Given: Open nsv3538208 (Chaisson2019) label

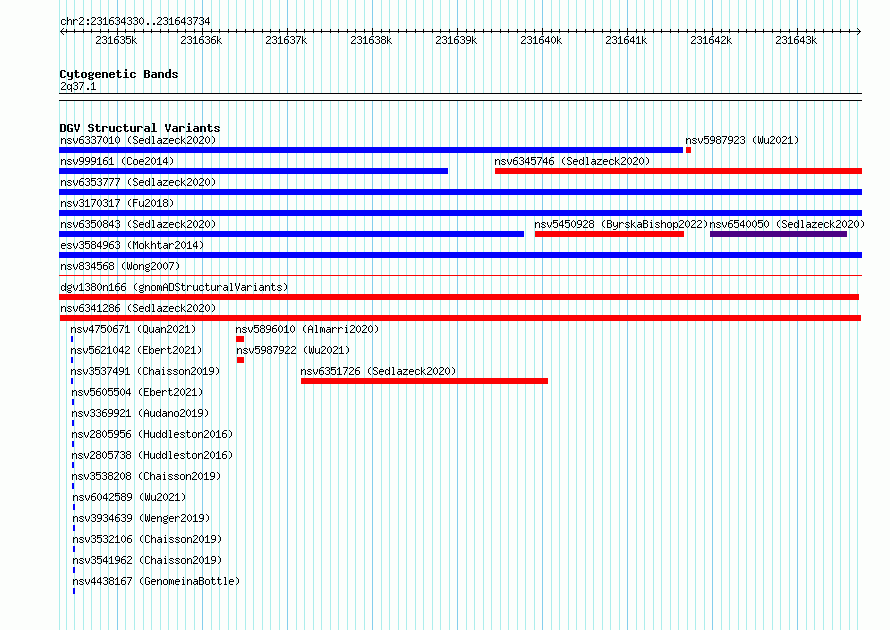Looking at the screenshot, I should (146, 476).
